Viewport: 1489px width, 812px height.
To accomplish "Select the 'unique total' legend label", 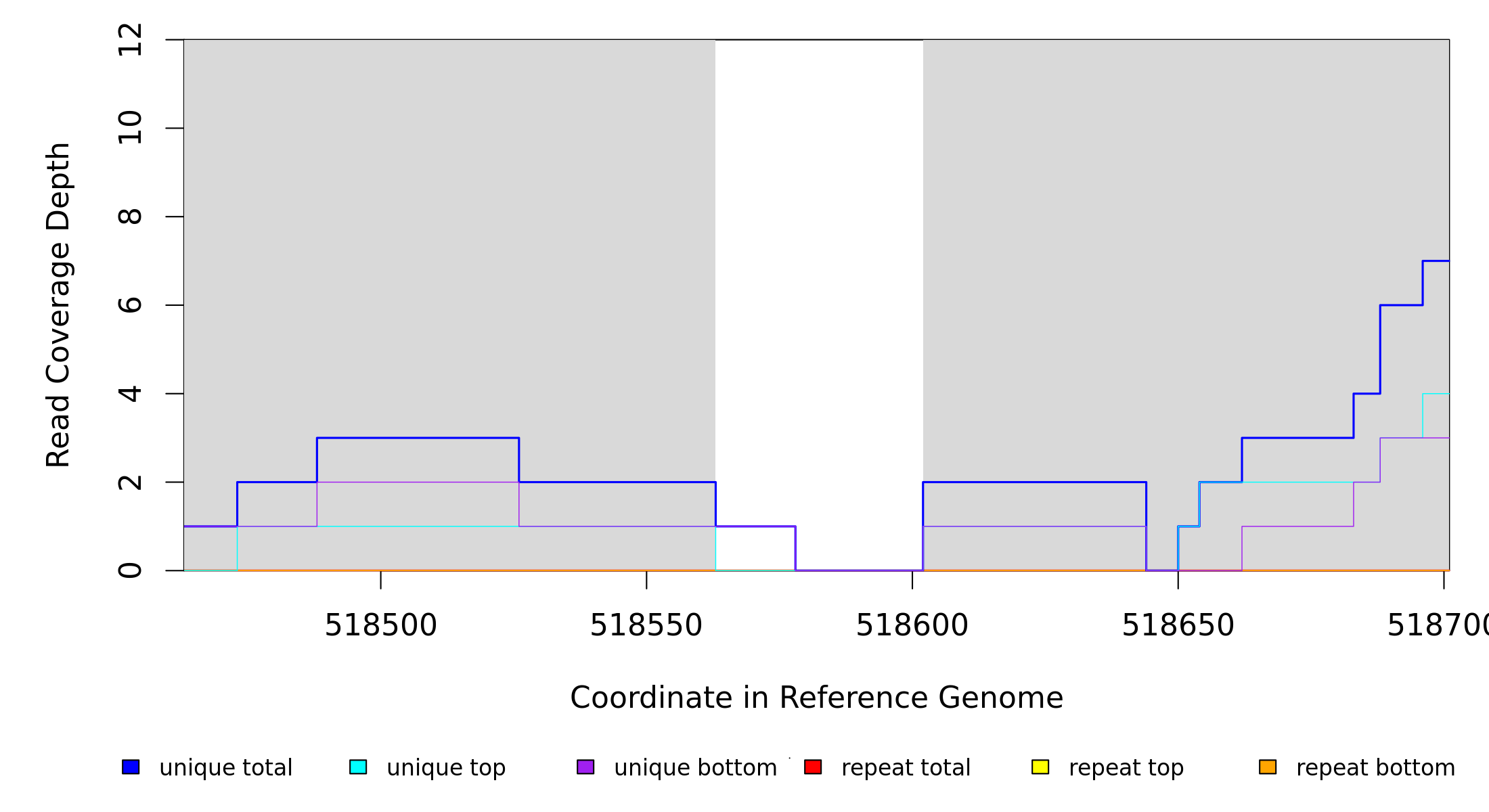I will 226,768.
